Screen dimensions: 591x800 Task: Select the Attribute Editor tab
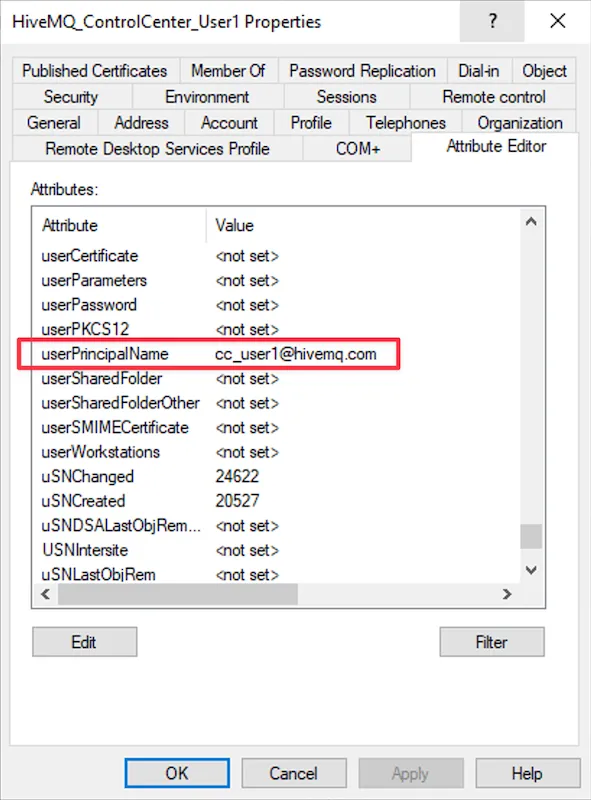[496, 146]
